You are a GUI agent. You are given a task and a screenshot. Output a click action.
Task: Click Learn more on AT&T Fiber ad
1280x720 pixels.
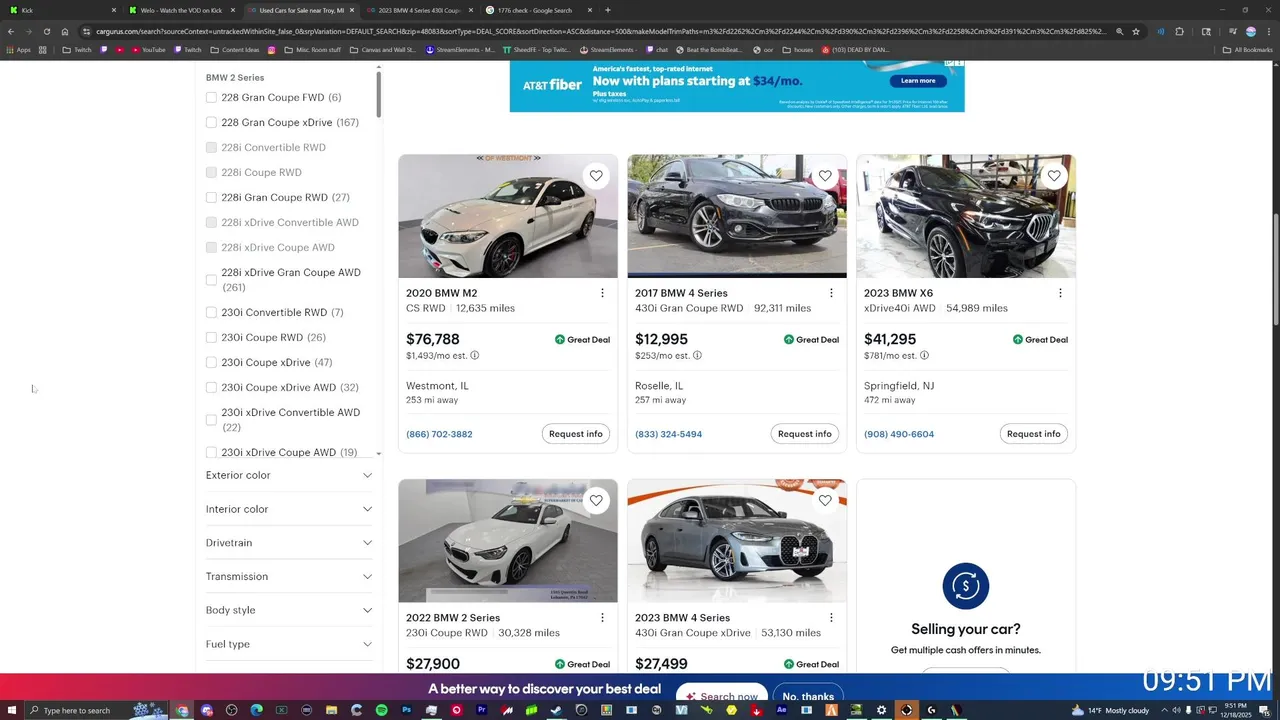click(x=918, y=80)
